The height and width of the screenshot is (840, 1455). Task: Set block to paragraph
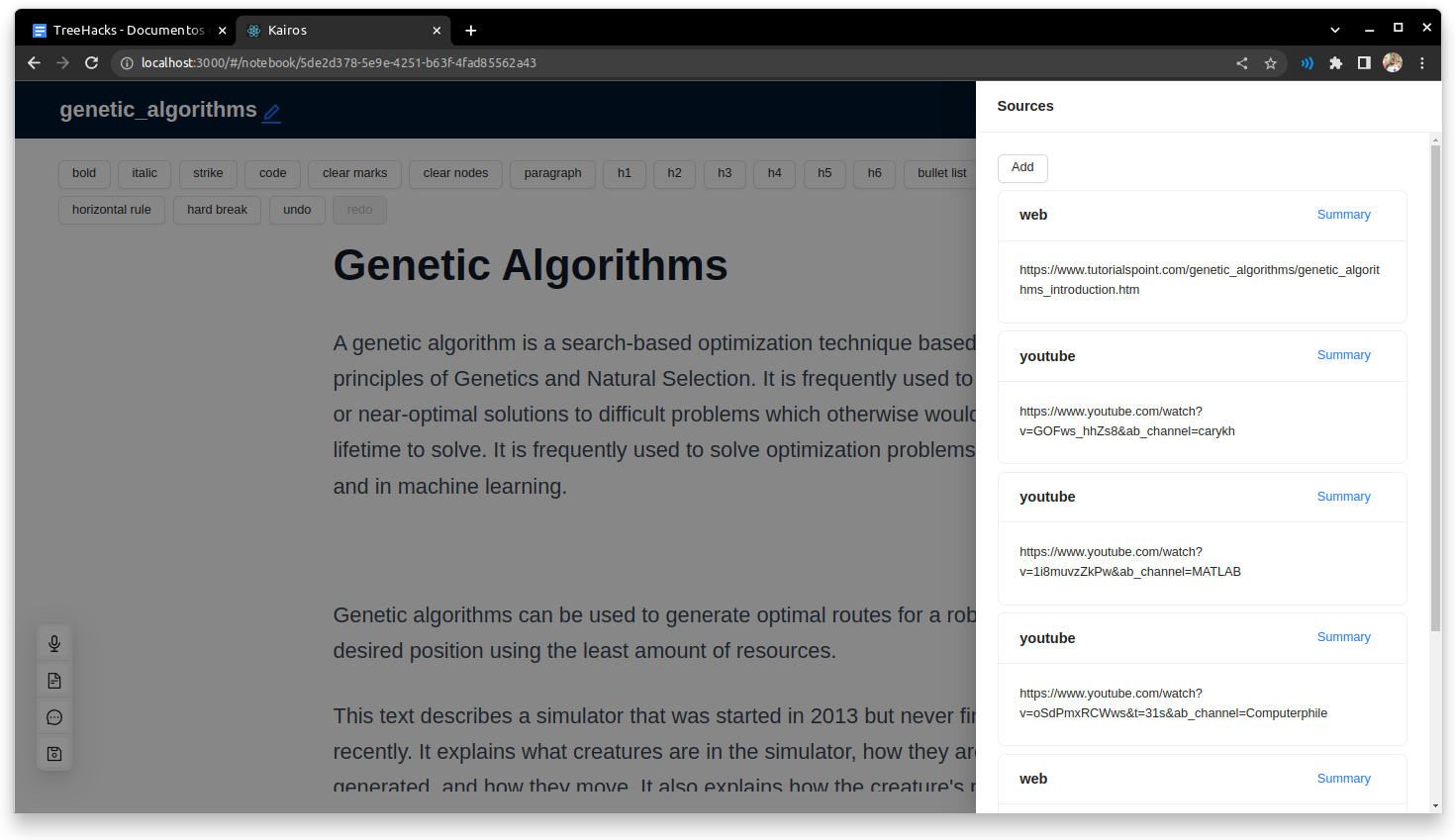(552, 173)
